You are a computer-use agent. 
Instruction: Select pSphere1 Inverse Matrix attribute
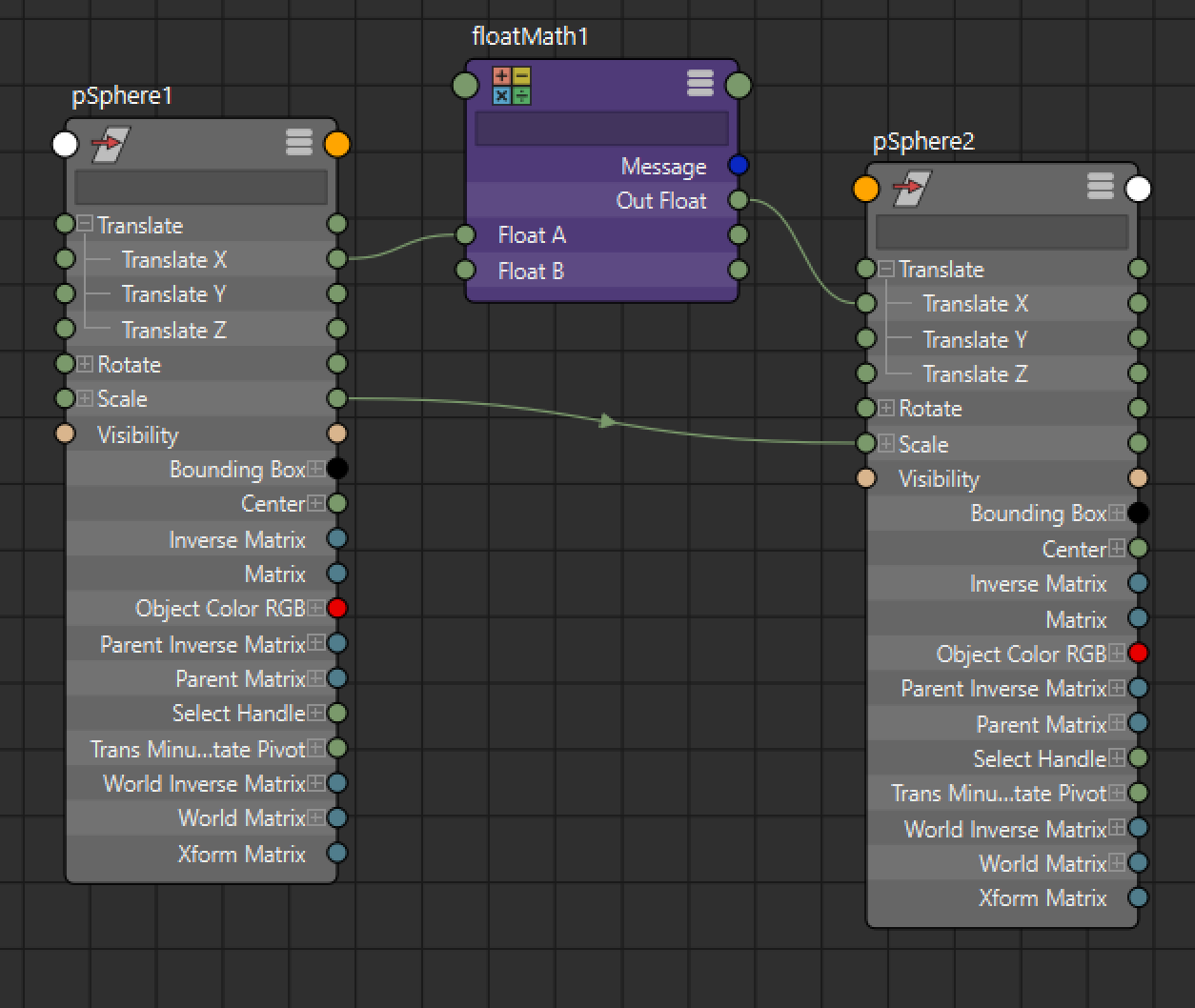[237, 539]
